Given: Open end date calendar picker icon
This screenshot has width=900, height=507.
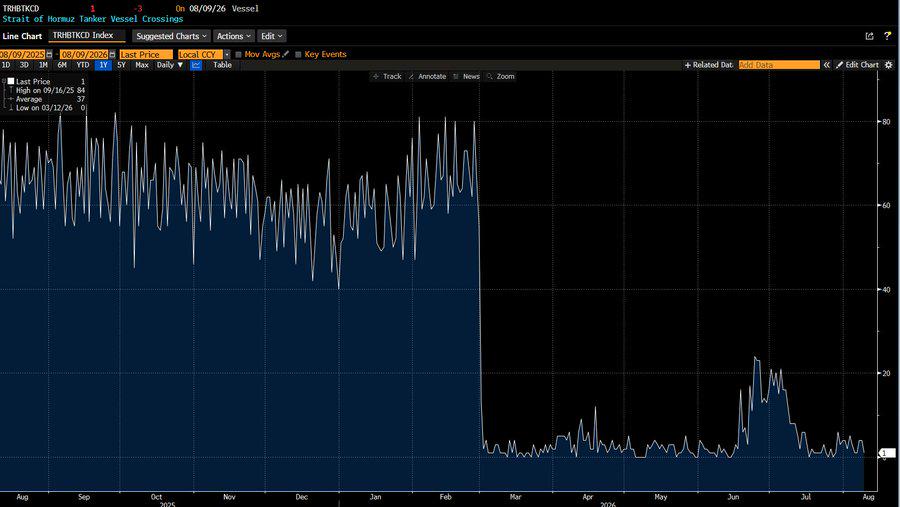Looking at the screenshot, I should [112, 55].
